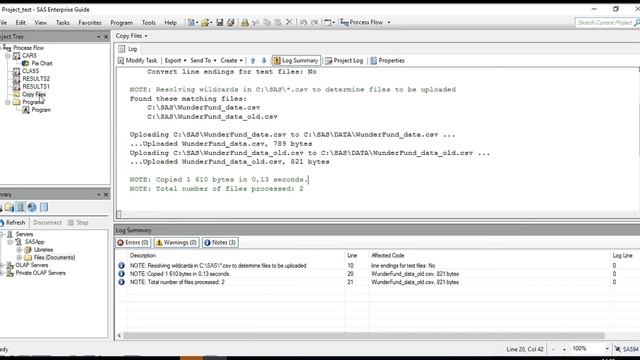The height and width of the screenshot is (360, 640).
Task: Toggle the Warnings (0) filter
Action: (176, 242)
